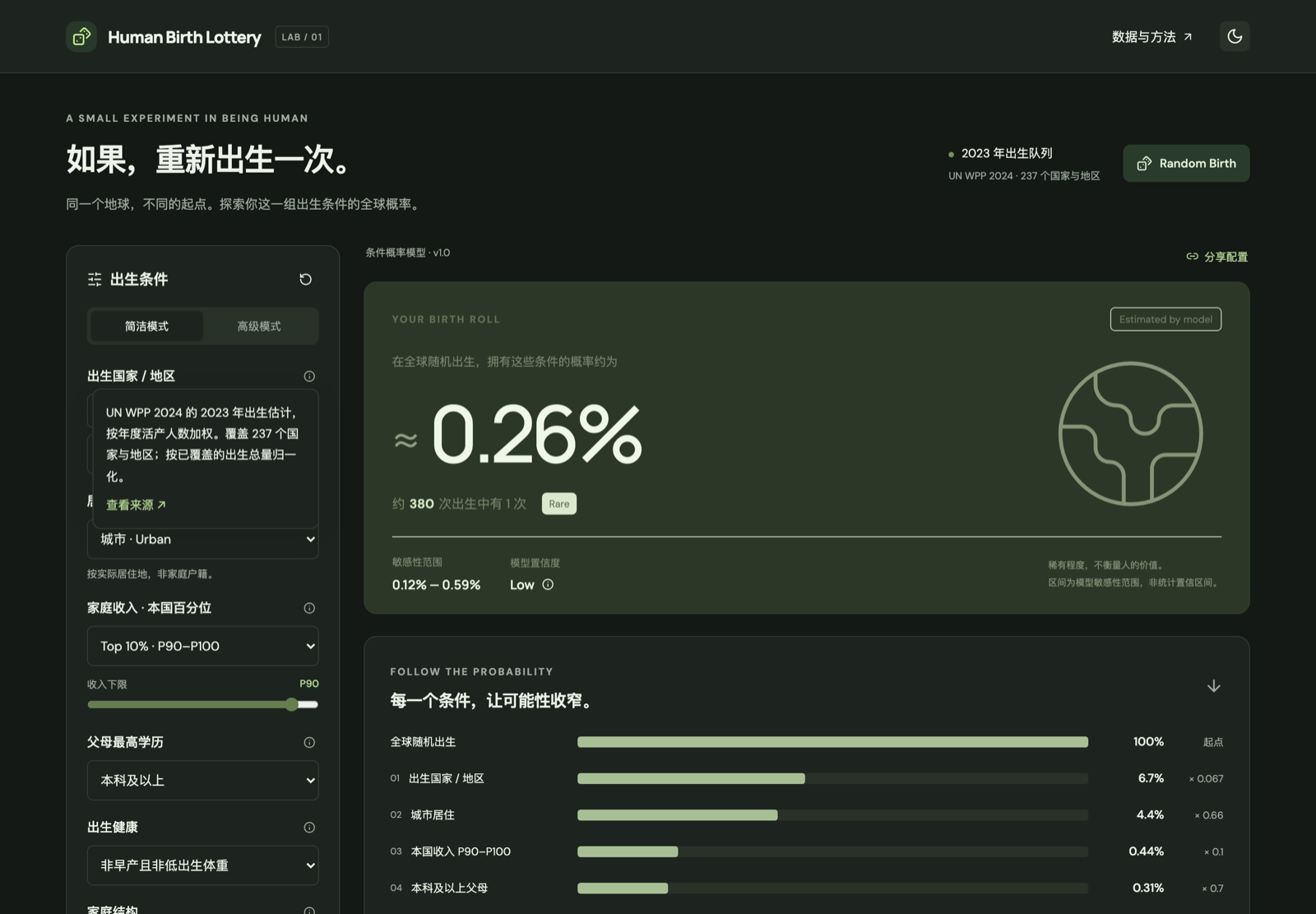Click the 收入下限 slider handle

291,704
